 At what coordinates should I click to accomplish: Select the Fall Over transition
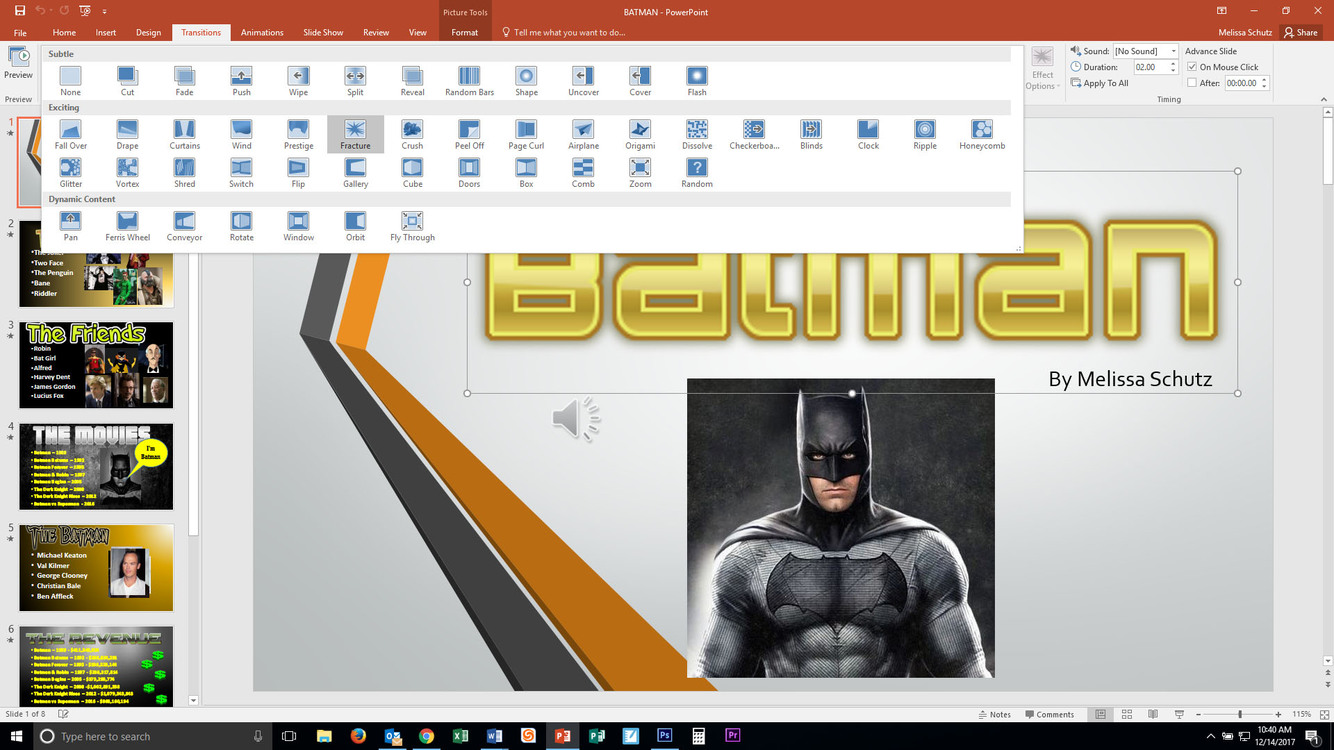[x=70, y=134]
